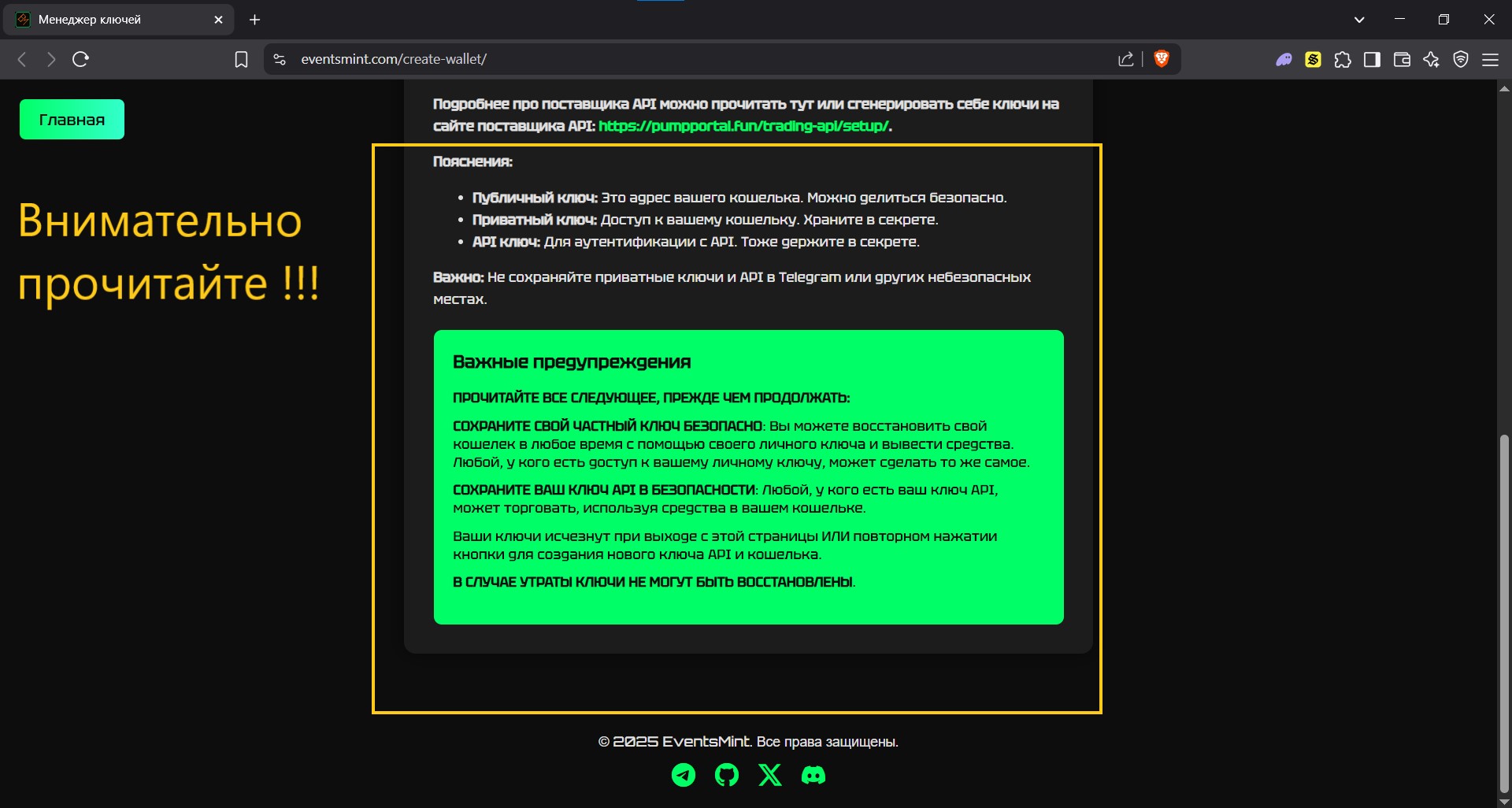Click the X (Twitter) footer icon
The height and width of the screenshot is (808, 1512).
point(769,775)
